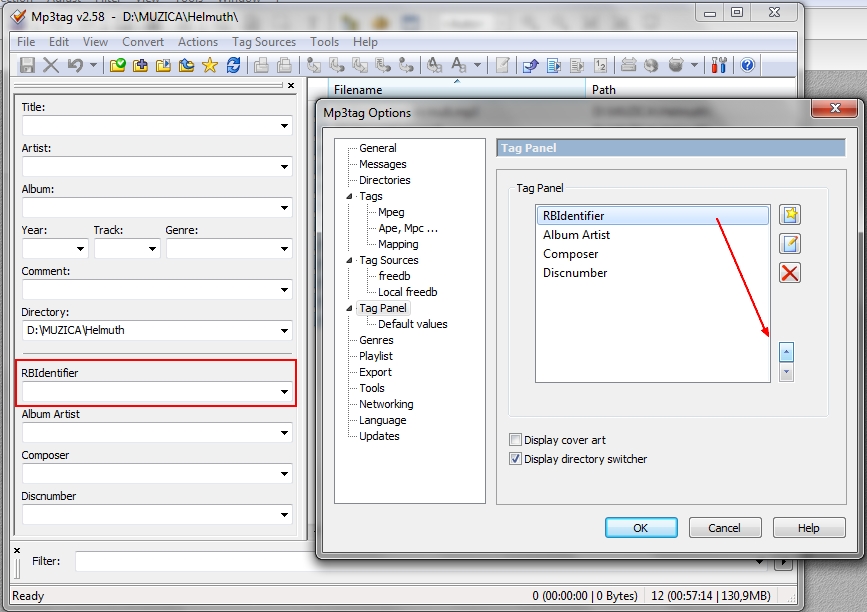
Task: Open the File menu
Action: pos(26,42)
